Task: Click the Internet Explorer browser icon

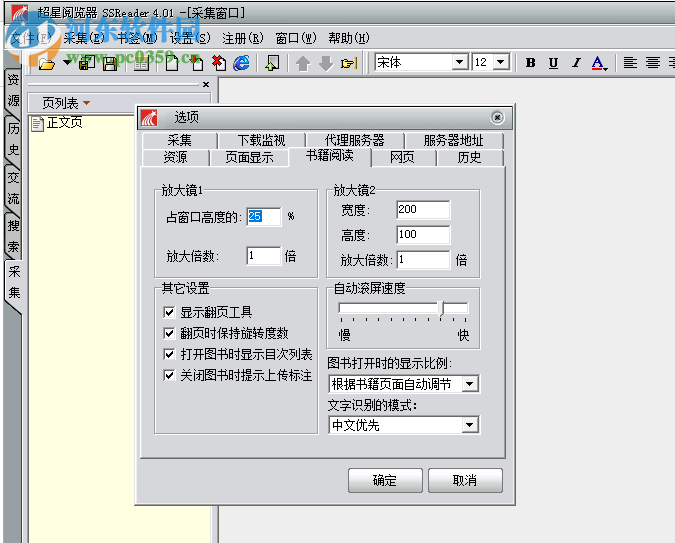Action: pyautogui.click(x=241, y=63)
